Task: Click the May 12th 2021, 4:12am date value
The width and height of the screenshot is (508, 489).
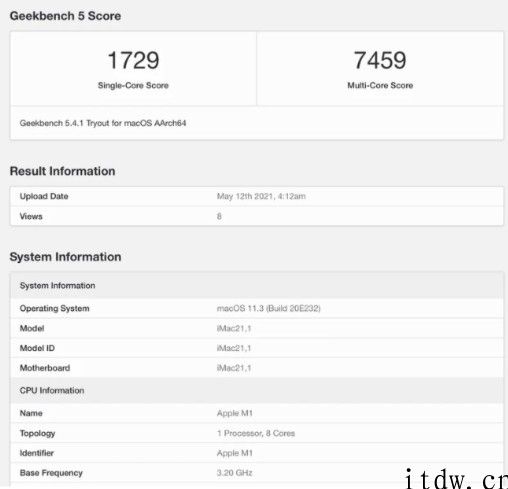Action: (261, 196)
